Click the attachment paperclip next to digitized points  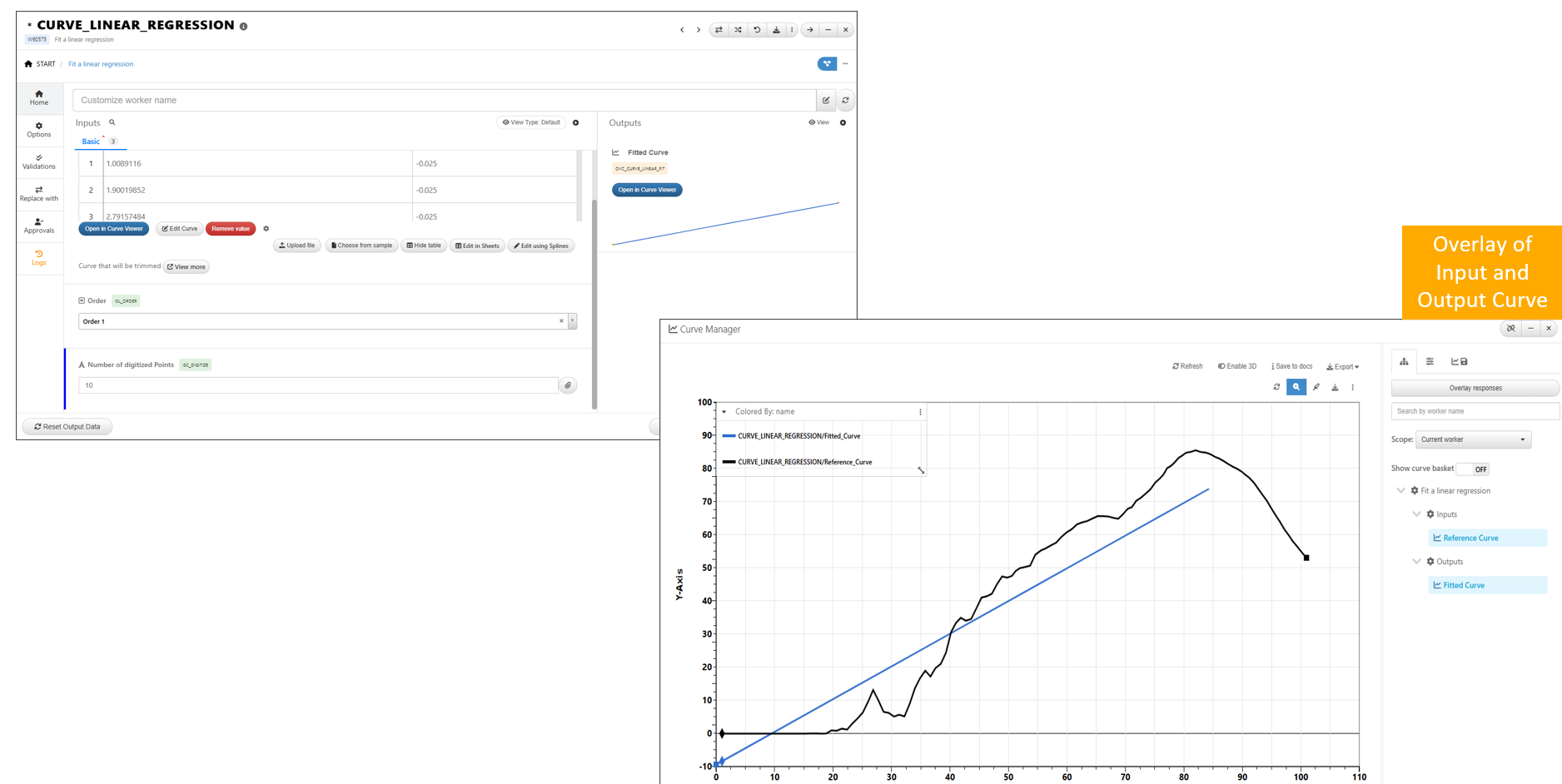click(x=568, y=385)
